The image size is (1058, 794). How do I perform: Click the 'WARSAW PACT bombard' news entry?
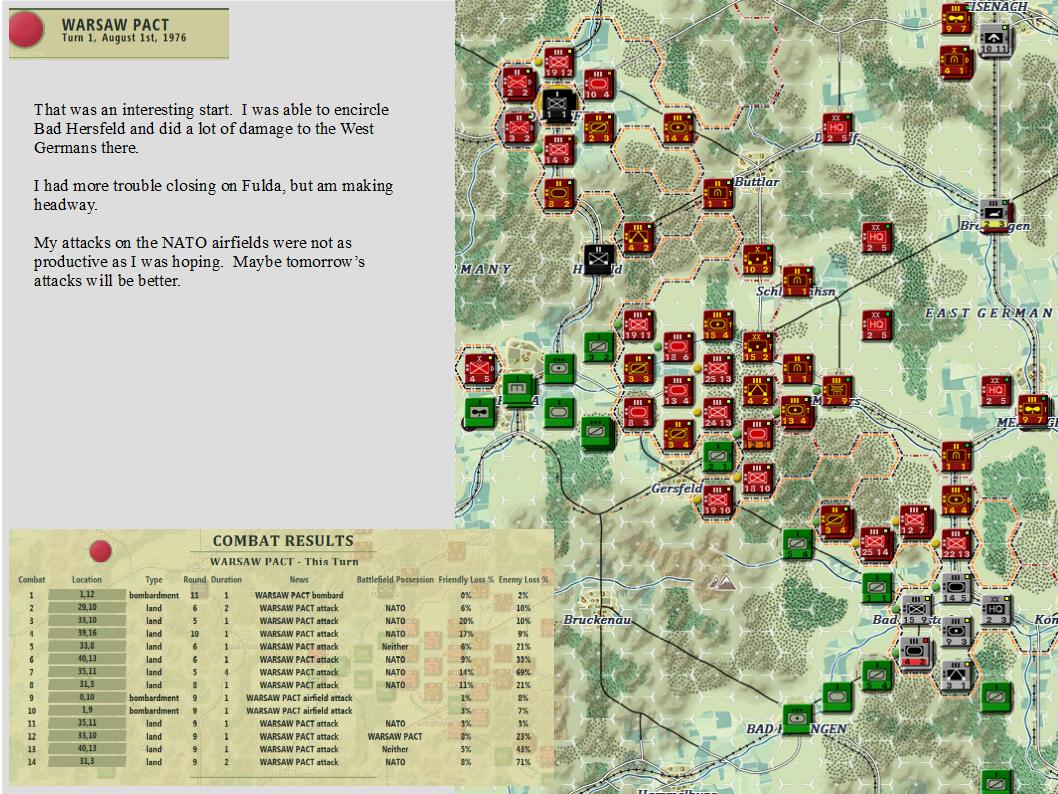299,595
